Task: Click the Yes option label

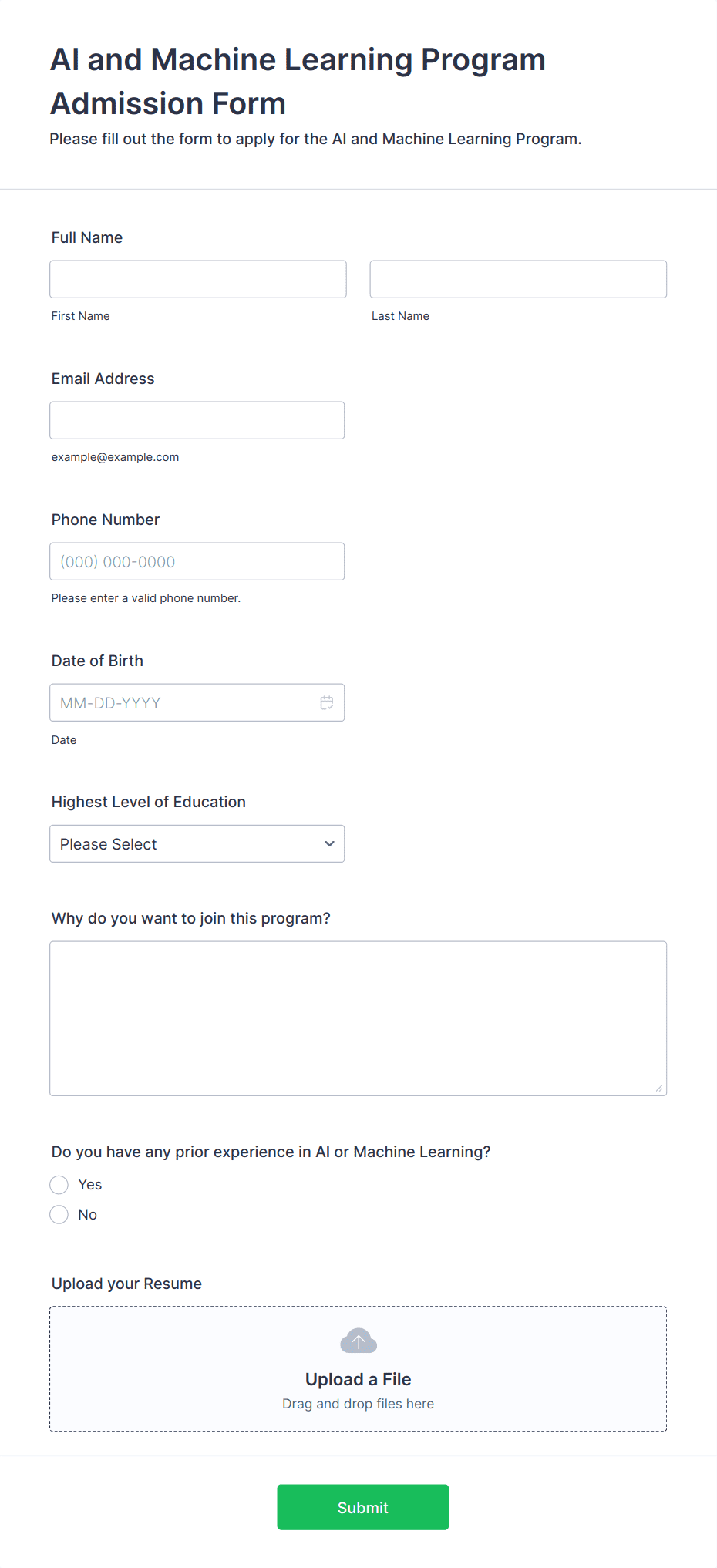Action: click(90, 1185)
